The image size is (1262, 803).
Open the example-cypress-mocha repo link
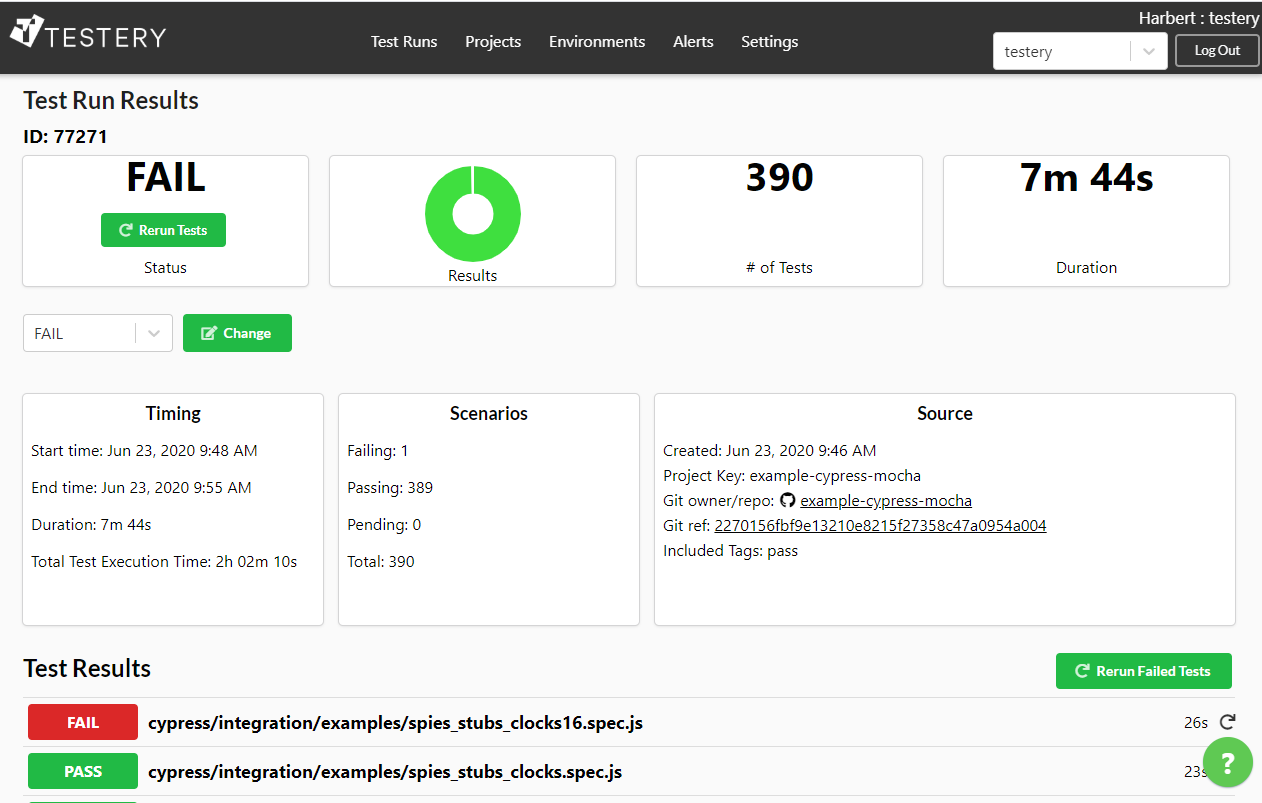coord(886,500)
